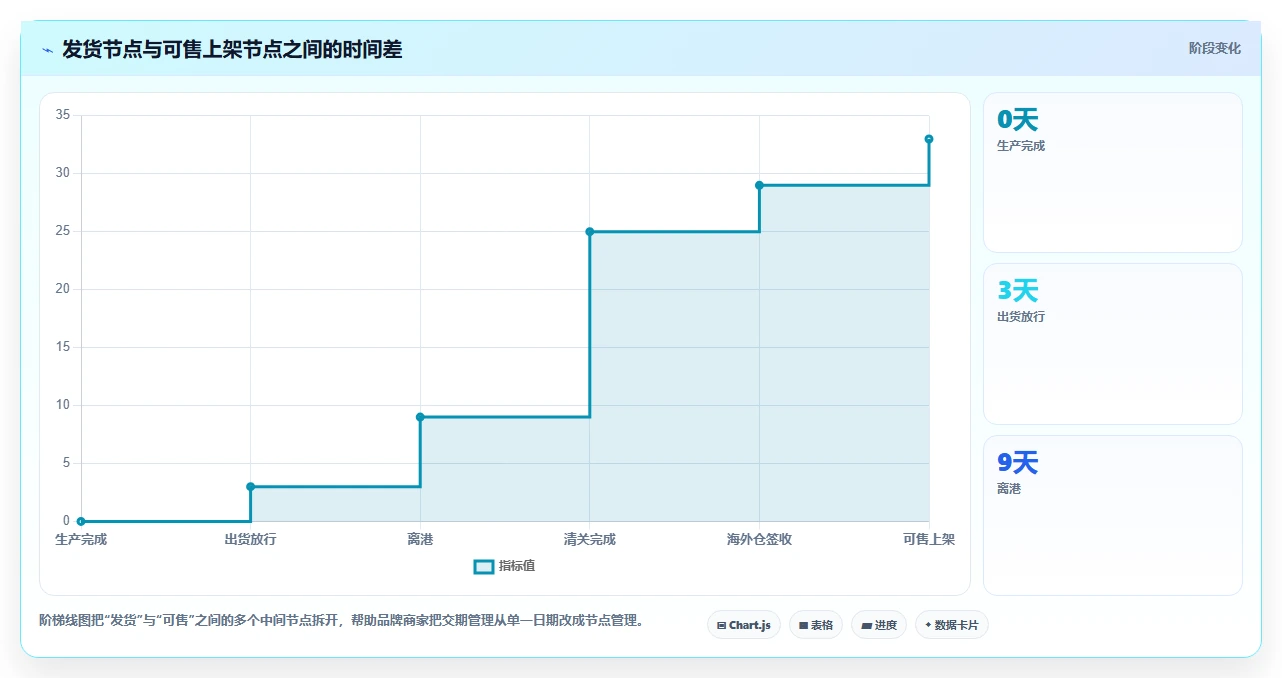Click the data point at 生产完成
Screen dimensions: 1282x678
point(81,521)
